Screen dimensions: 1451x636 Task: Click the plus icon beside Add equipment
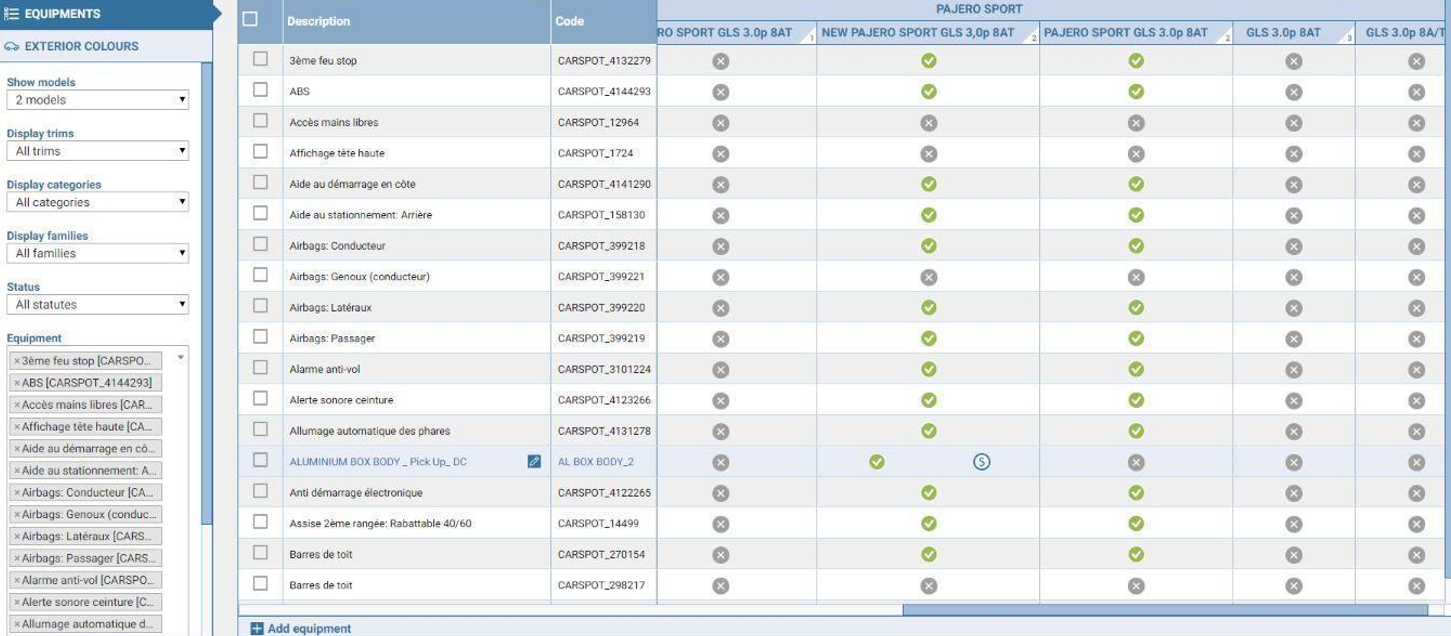click(x=257, y=629)
